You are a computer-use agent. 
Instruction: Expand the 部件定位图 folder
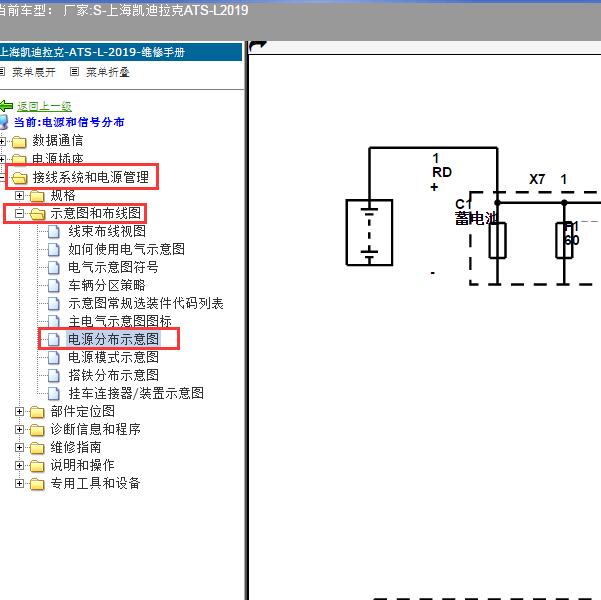pos(19,411)
